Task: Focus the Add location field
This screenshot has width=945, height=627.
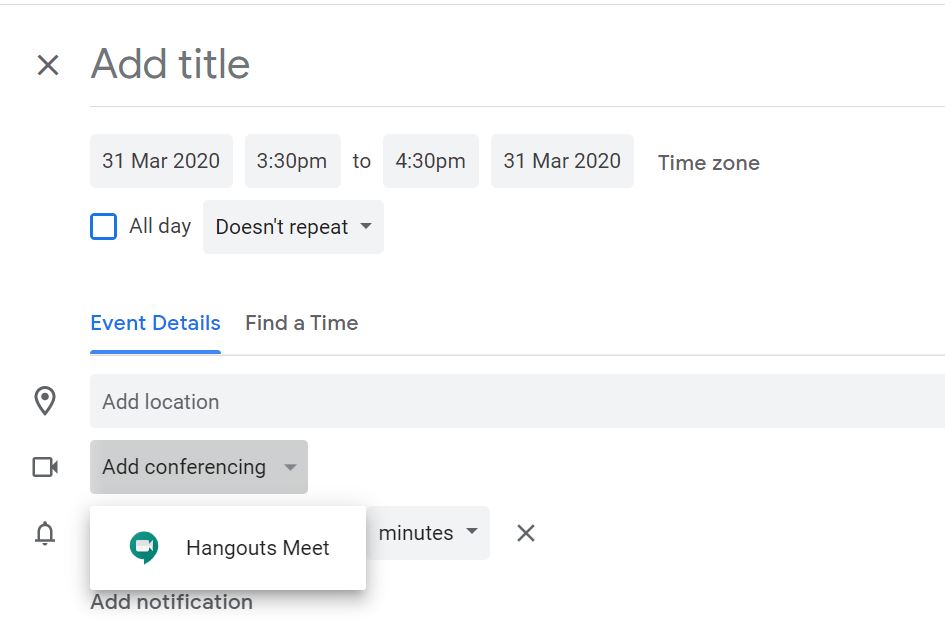Action: 500,401
